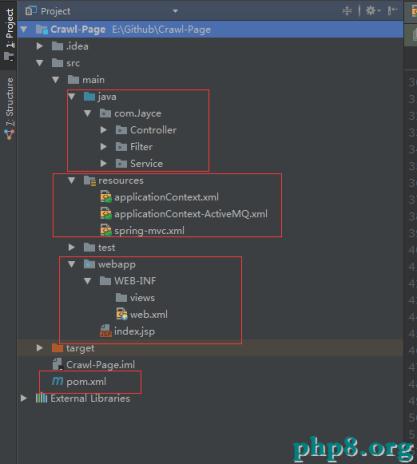Click the applicationContext.xml Spring config icon
Screen dimensions: 417x464
[106, 197]
